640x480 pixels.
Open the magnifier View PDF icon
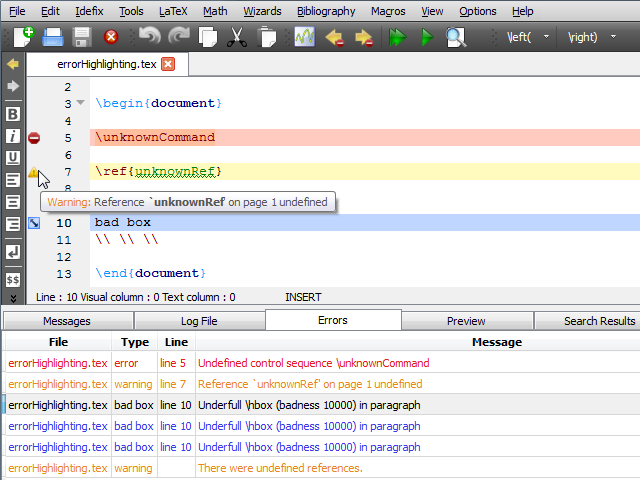point(456,38)
